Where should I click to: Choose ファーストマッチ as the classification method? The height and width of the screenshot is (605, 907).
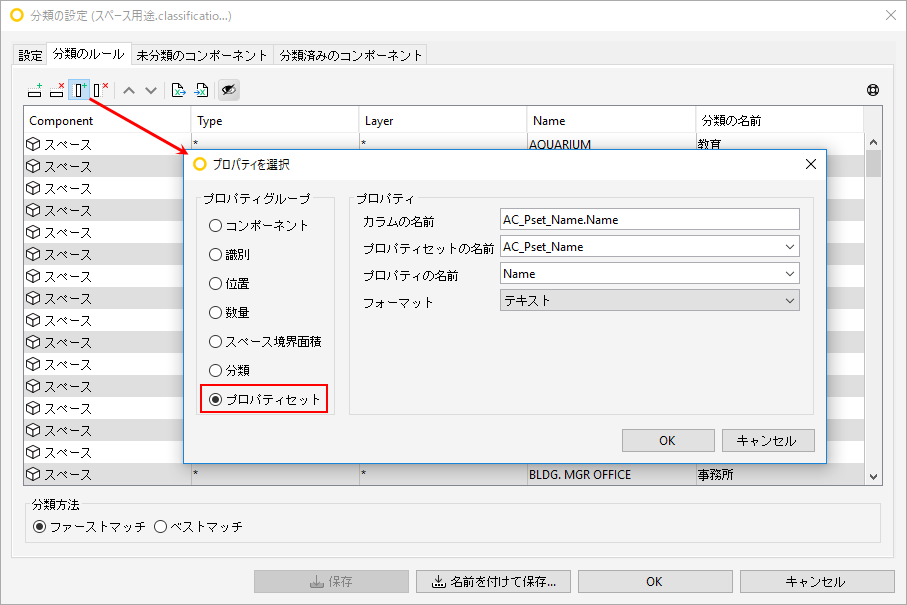pyautogui.click(x=39, y=526)
